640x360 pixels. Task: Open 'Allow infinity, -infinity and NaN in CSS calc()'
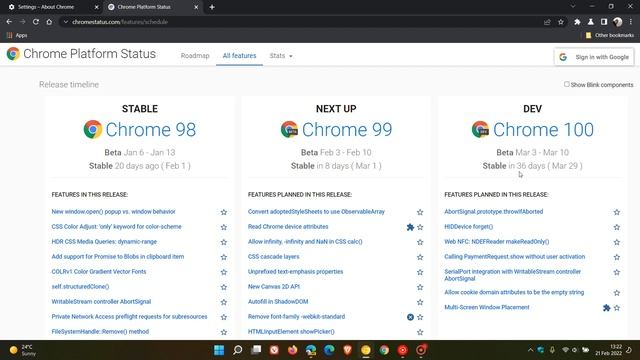[305, 241]
